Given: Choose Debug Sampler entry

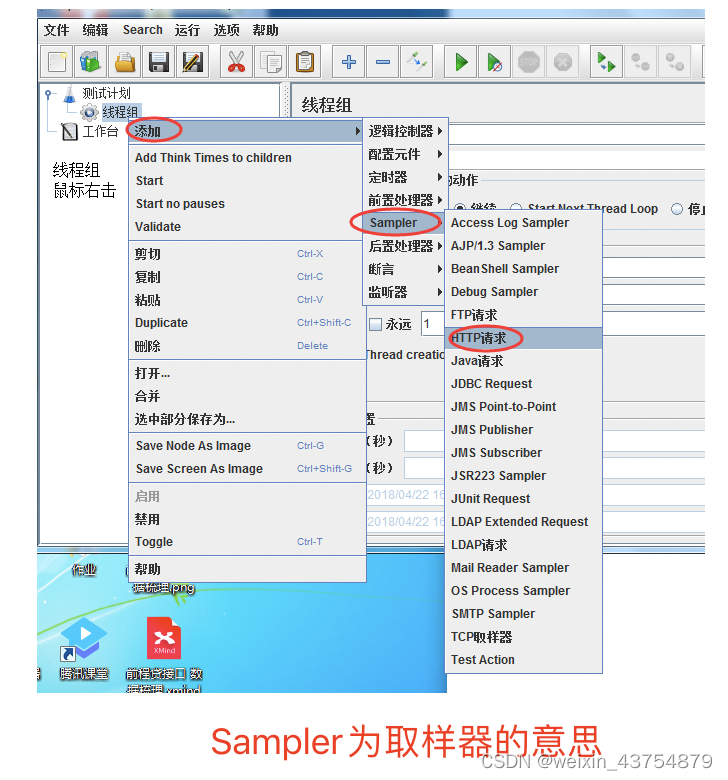Looking at the screenshot, I should coord(523,292).
